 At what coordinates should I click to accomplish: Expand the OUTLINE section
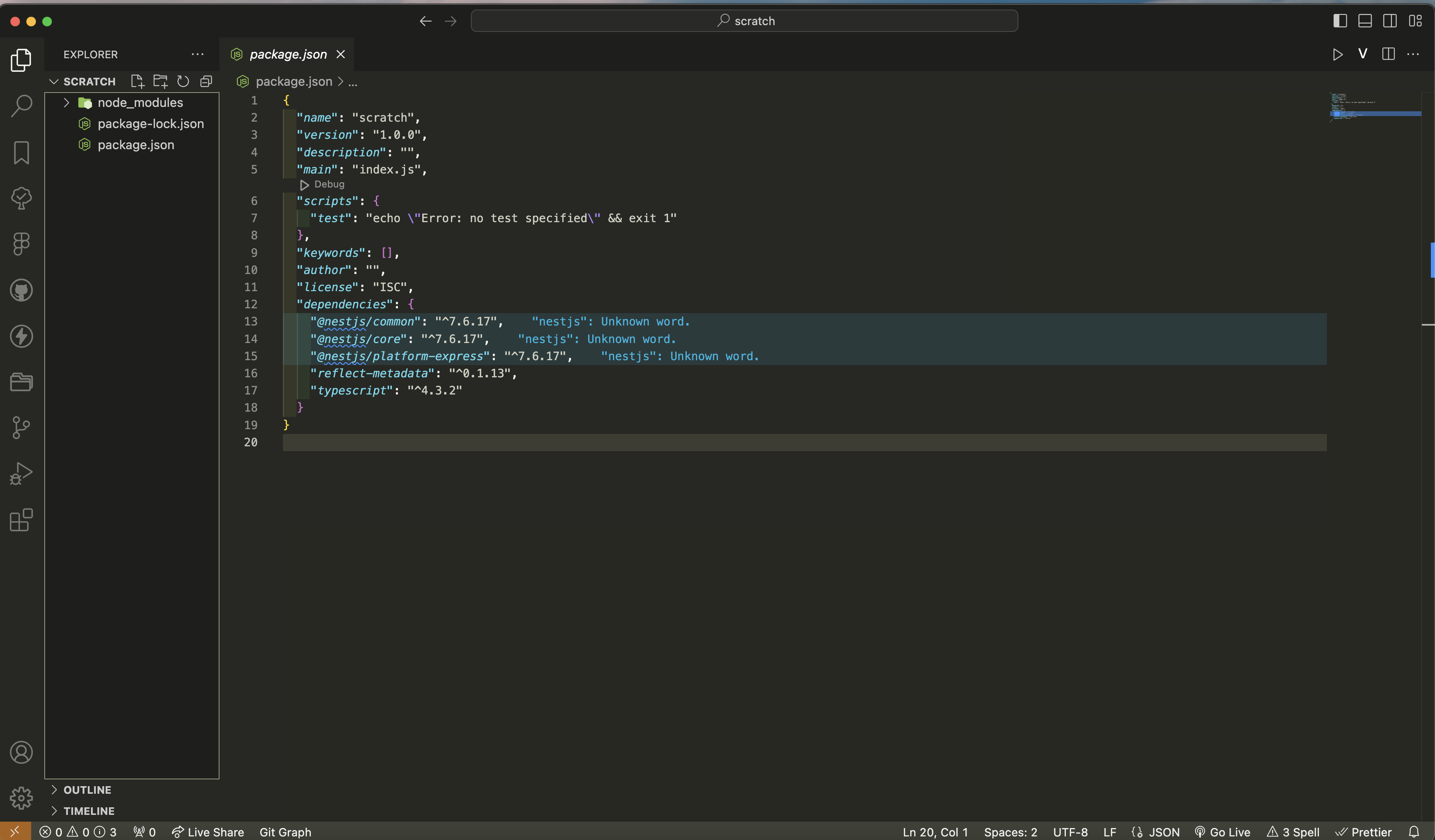coord(87,790)
